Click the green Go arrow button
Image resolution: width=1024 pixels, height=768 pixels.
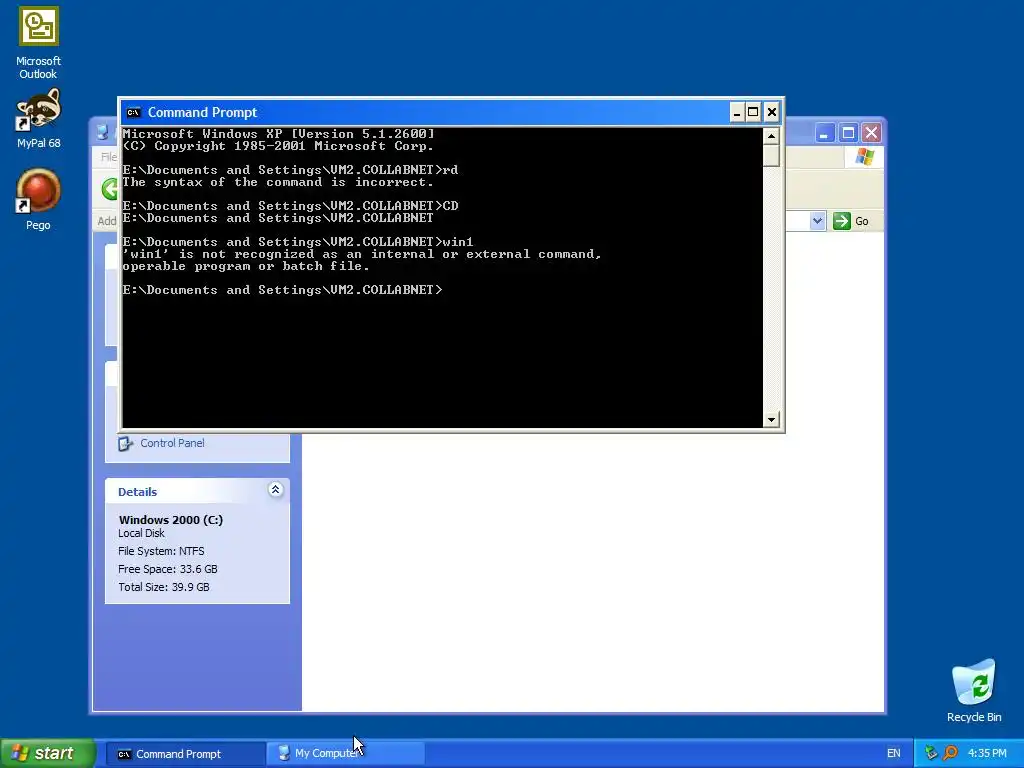point(842,221)
